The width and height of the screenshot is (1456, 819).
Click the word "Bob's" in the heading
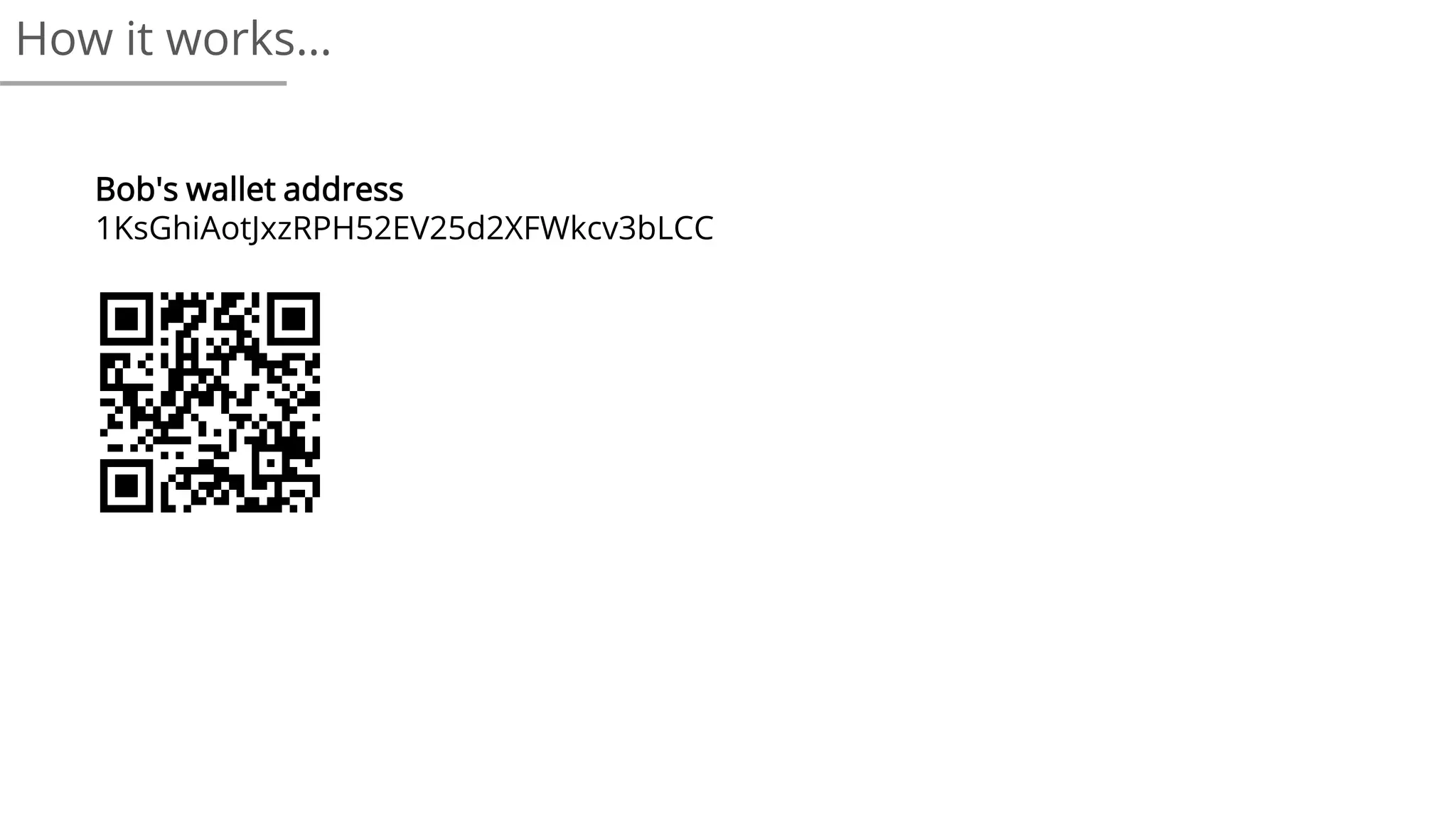pyautogui.click(x=137, y=189)
